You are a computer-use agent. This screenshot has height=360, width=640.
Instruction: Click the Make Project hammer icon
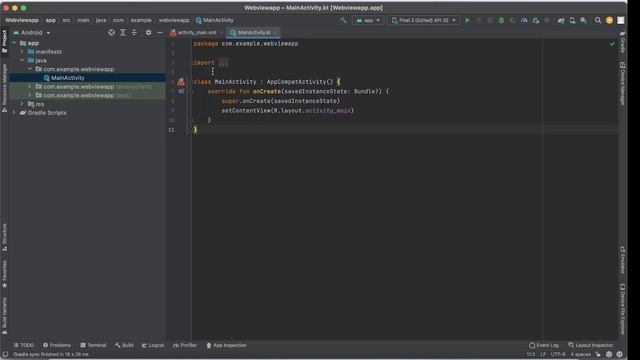(343, 20)
